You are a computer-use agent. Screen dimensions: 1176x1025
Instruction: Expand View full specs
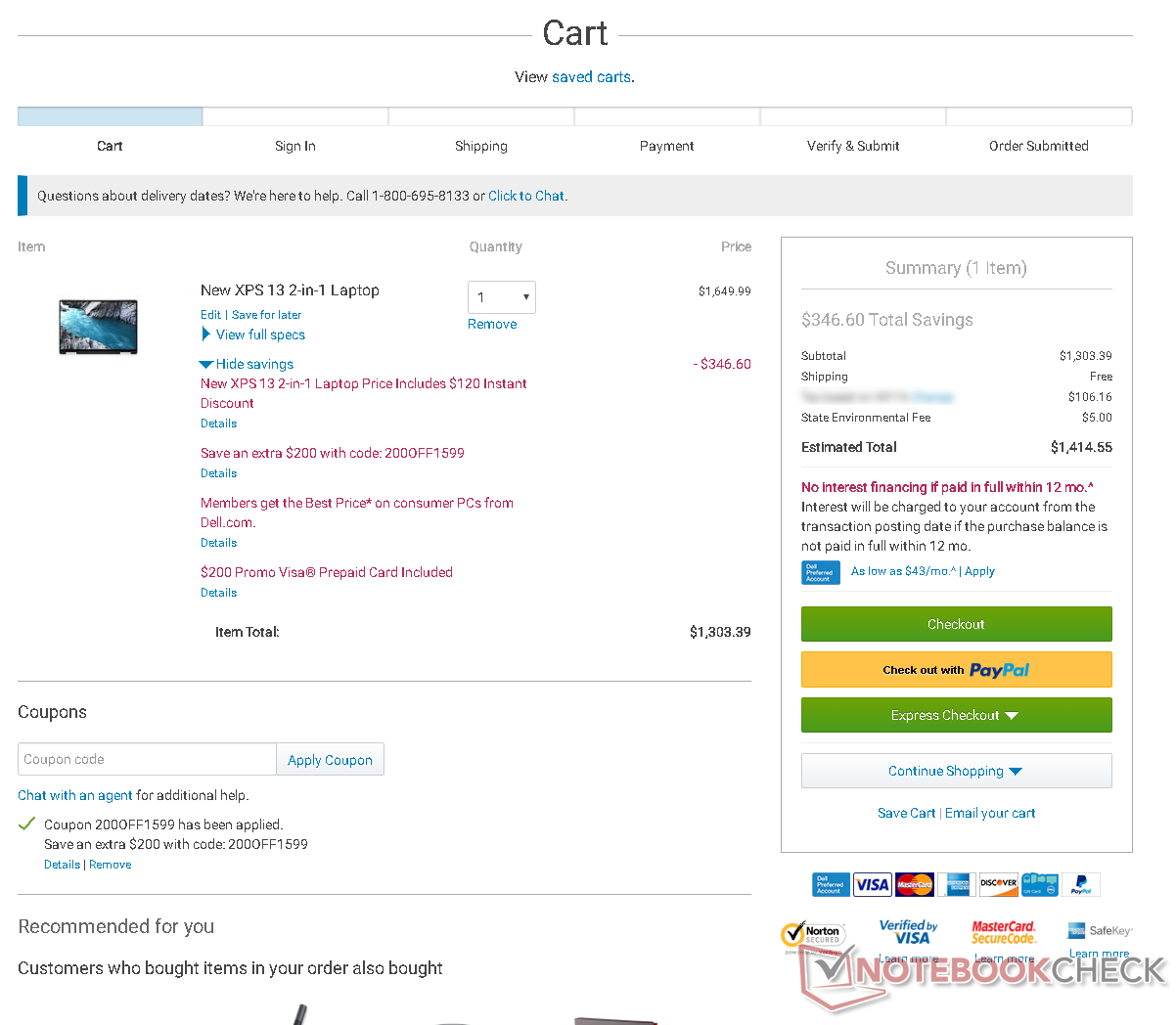pyautogui.click(x=260, y=334)
